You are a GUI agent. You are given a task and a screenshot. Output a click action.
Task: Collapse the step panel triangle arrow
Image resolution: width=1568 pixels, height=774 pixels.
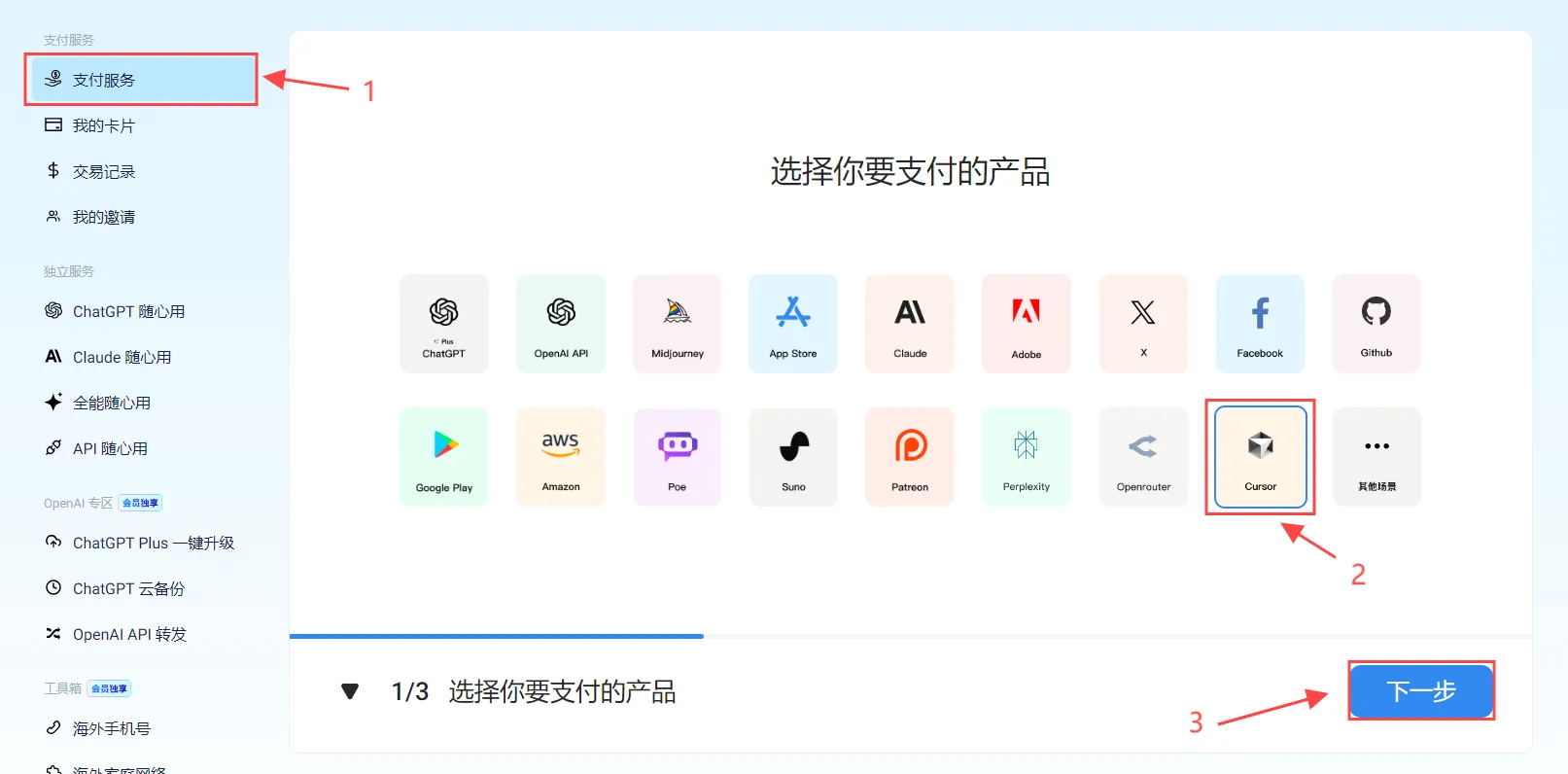[350, 691]
